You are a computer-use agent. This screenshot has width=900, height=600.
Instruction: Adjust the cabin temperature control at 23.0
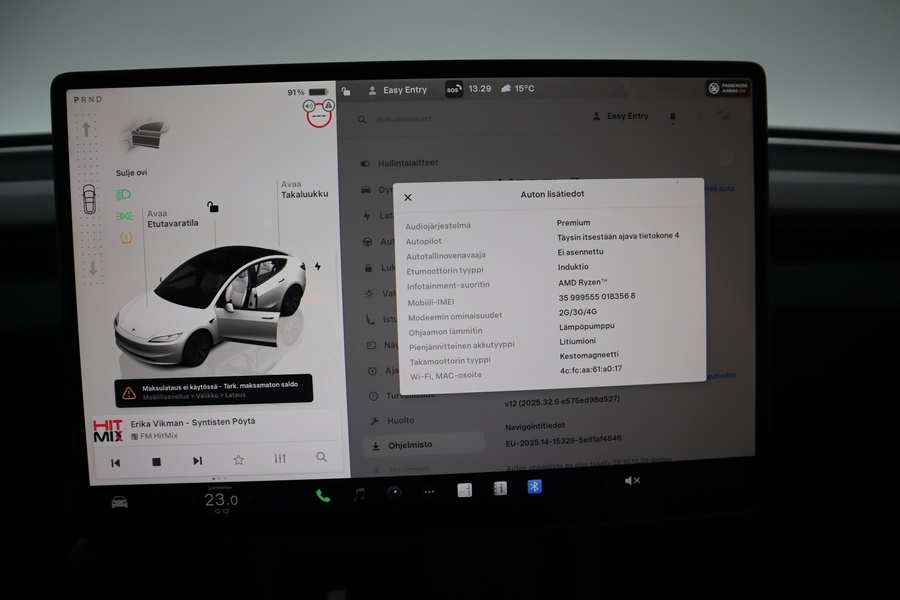tap(222, 497)
